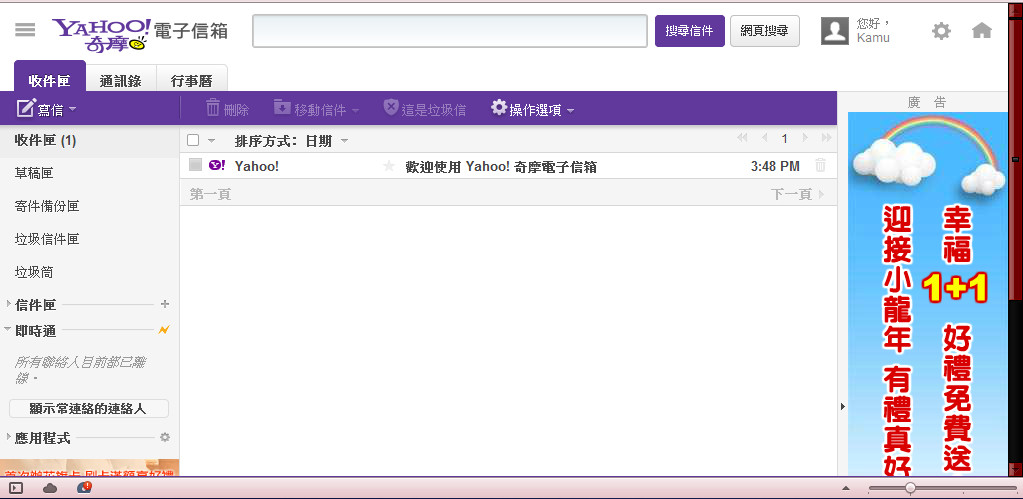Open the hamburger menu beside Yahoo logo
Viewport: 1023px width, 499px height.
tap(25, 30)
